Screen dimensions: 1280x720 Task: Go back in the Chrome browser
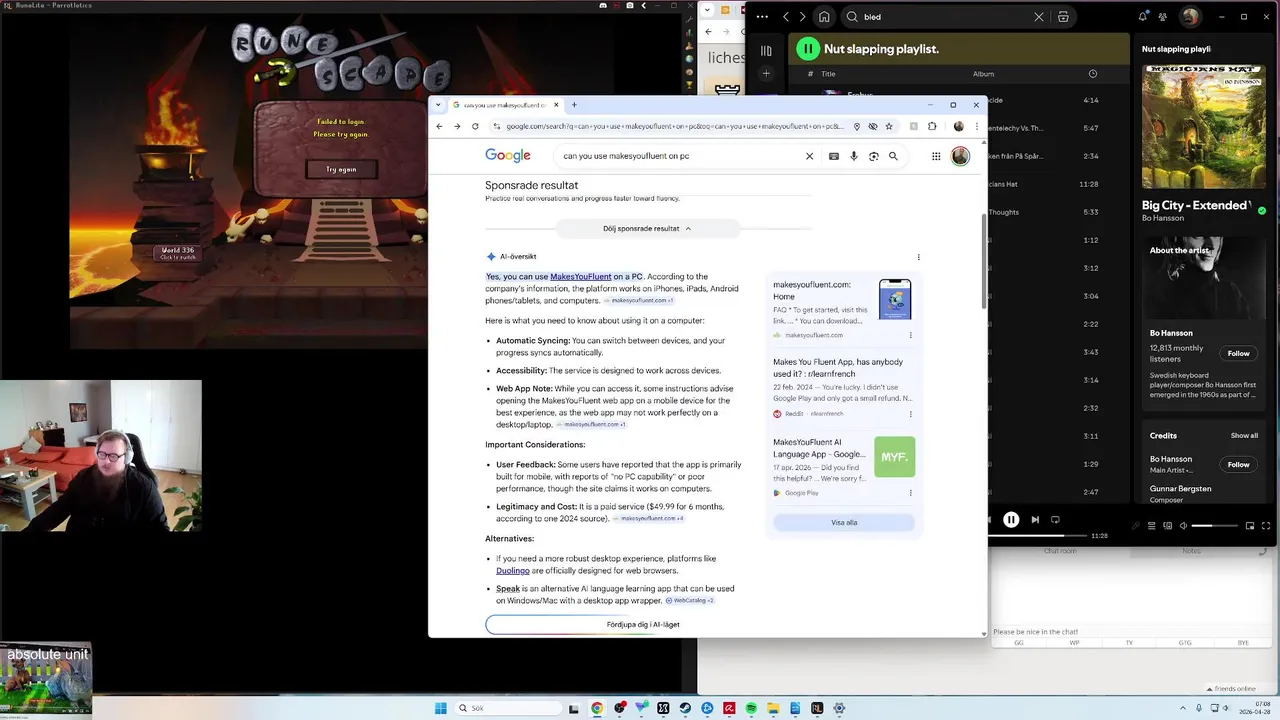[x=439, y=126]
